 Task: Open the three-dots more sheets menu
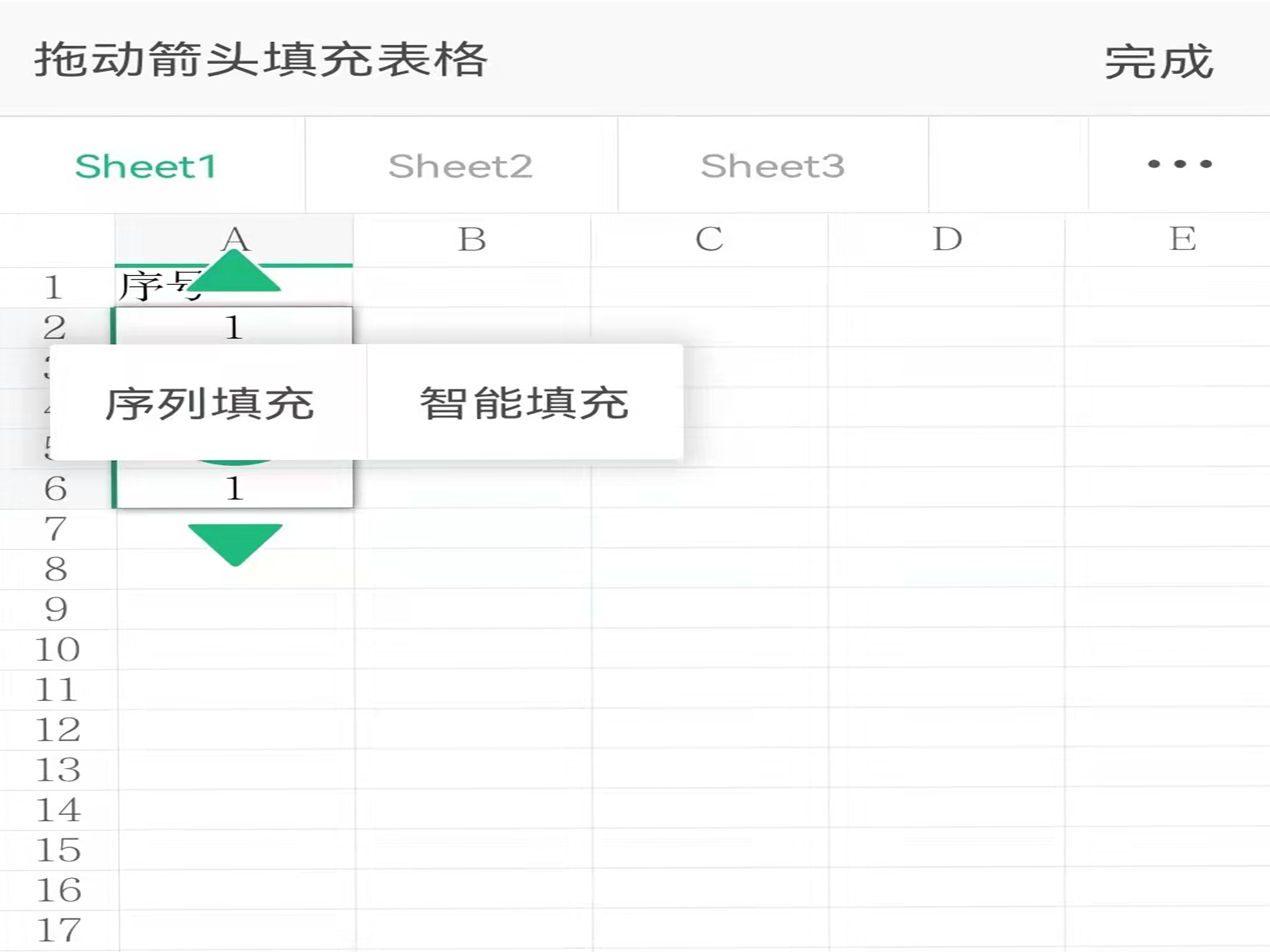click(1179, 165)
